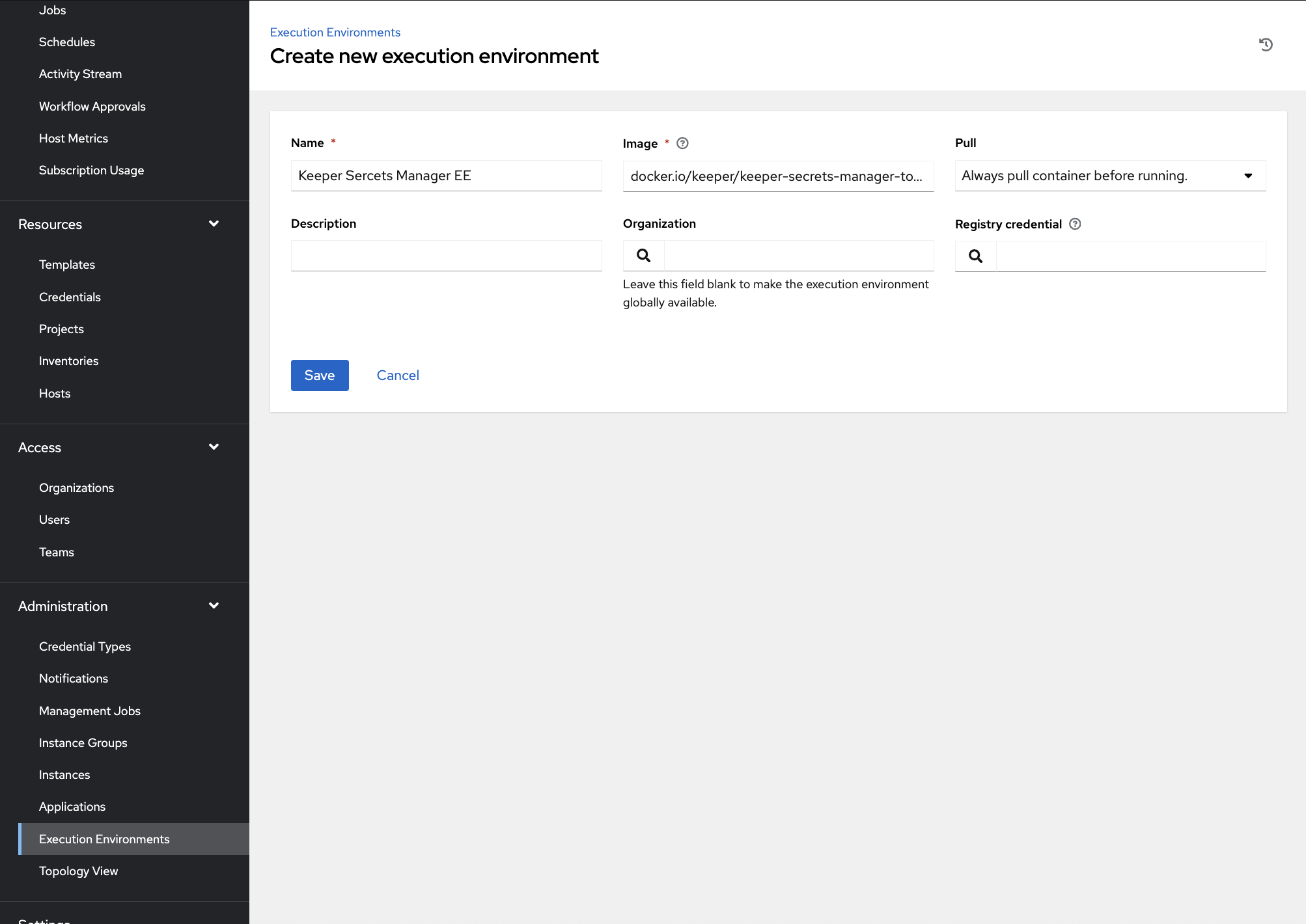Click the Image field help icon
The height and width of the screenshot is (924, 1306).
[682, 143]
